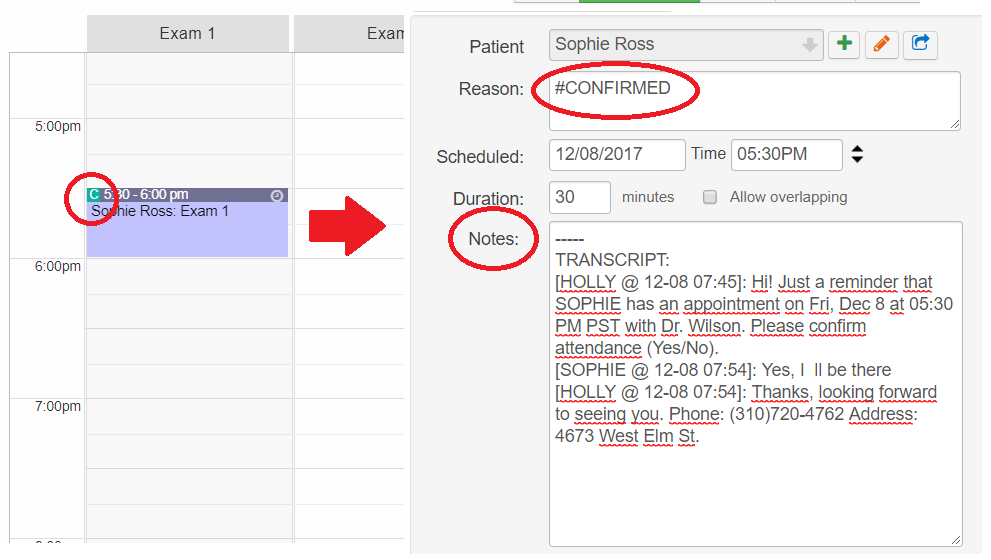Viewport: 991px width, 560px height.
Task: Click the green plus add patient icon
Action: (x=844, y=44)
